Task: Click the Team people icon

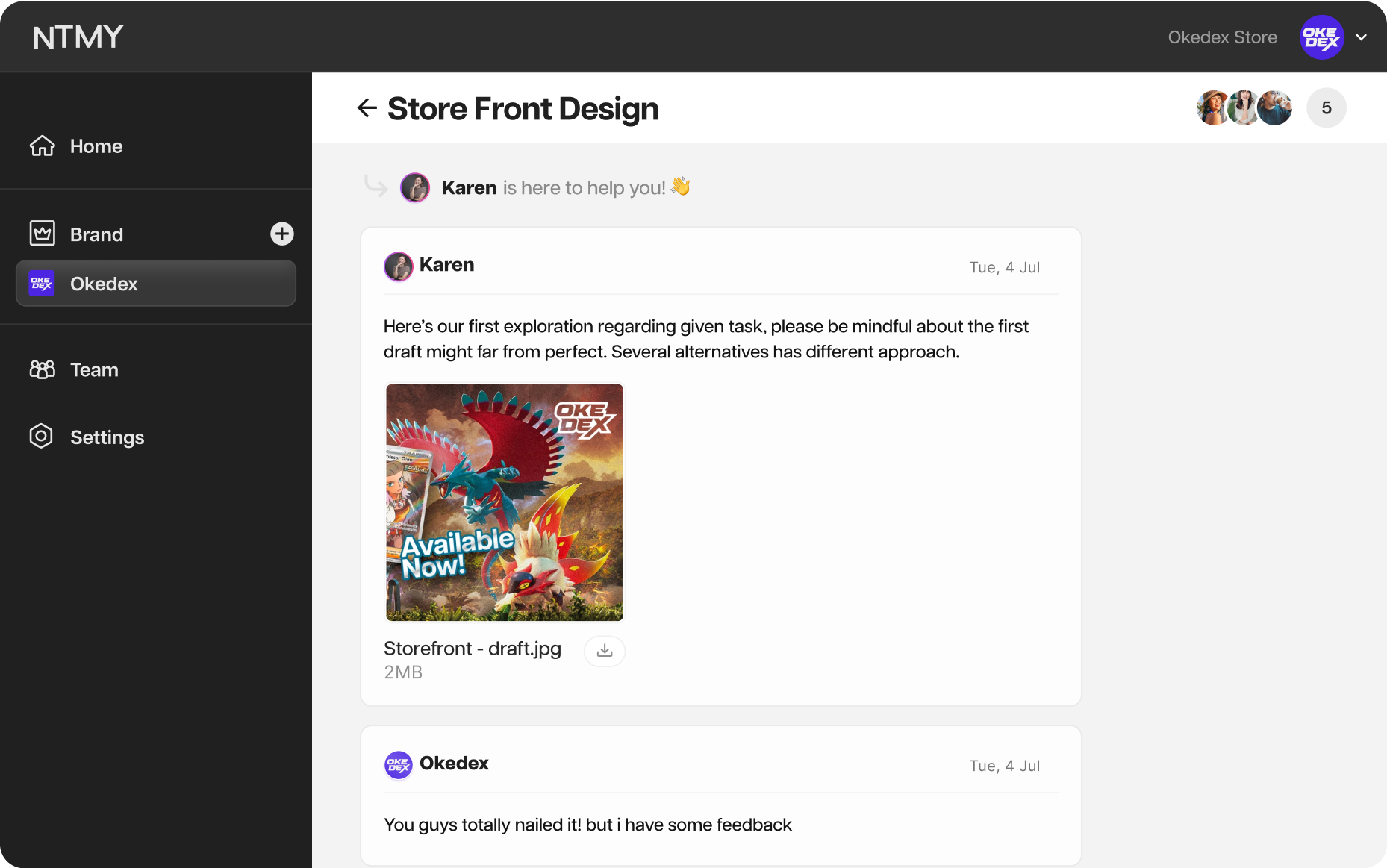Action: 43,369
